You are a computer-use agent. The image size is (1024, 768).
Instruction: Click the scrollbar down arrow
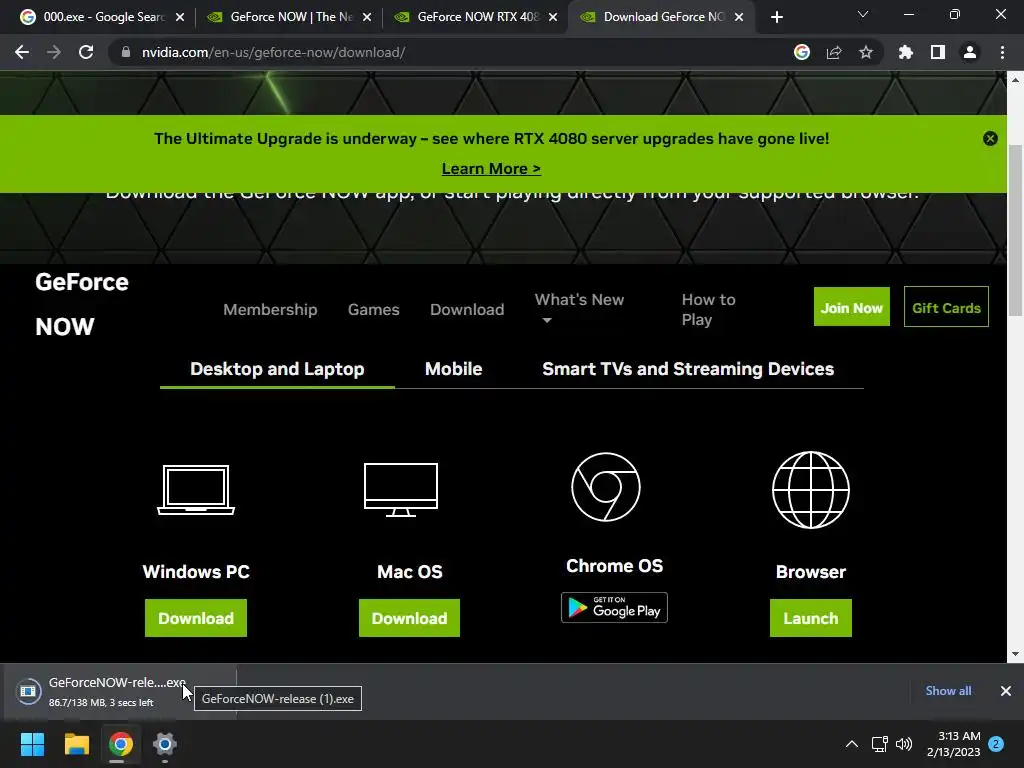click(1015, 653)
